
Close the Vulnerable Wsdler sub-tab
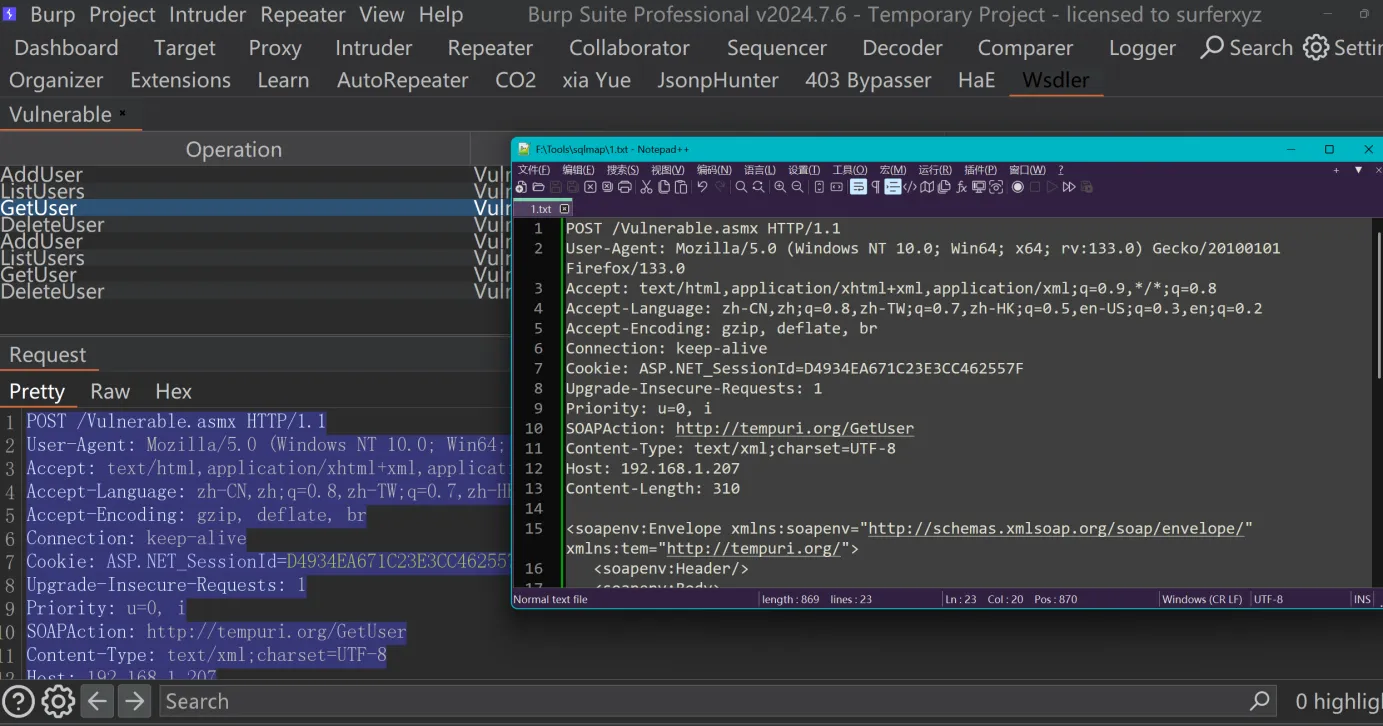123,113
